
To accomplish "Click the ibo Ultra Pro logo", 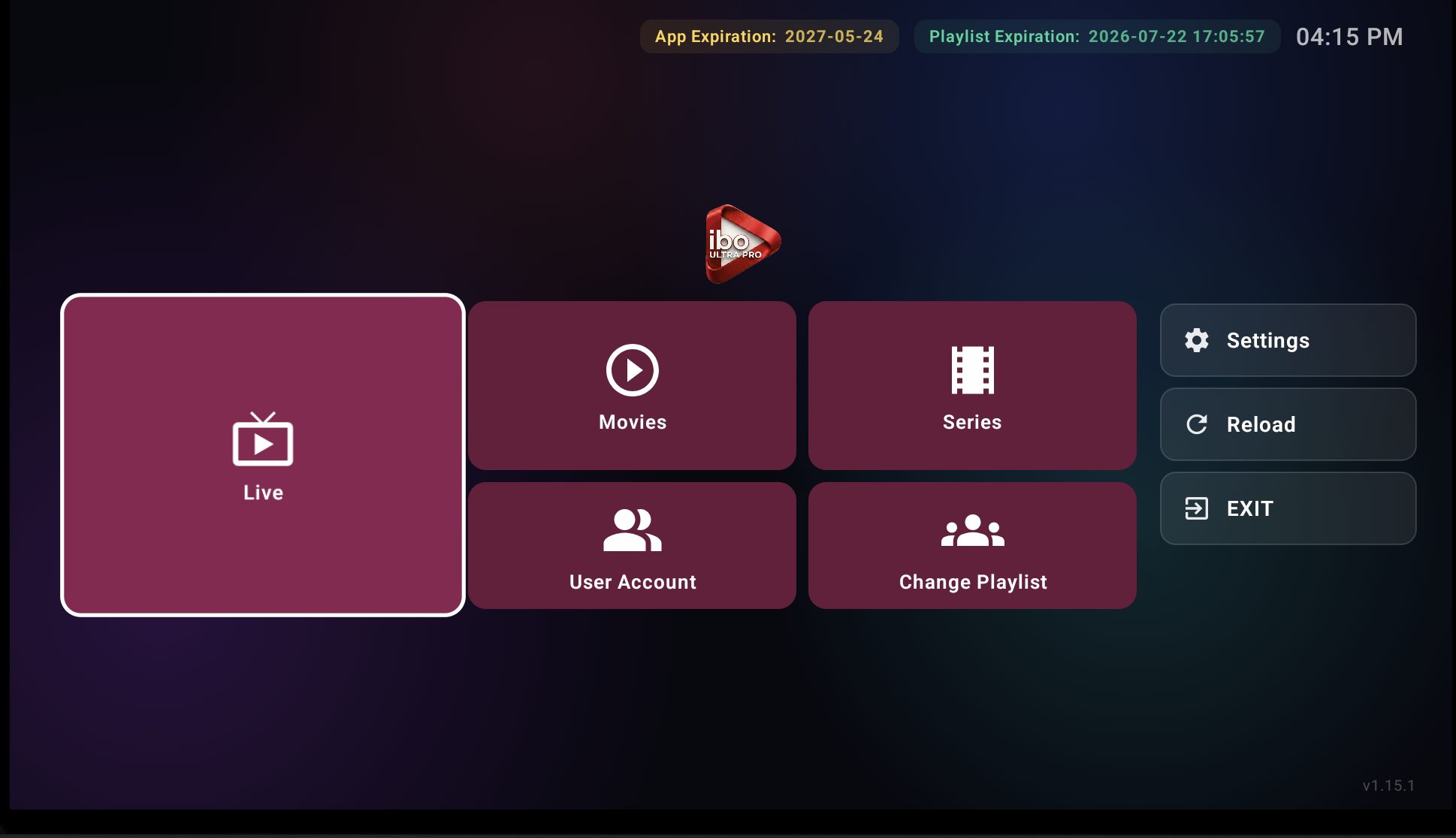I will [743, 244].
